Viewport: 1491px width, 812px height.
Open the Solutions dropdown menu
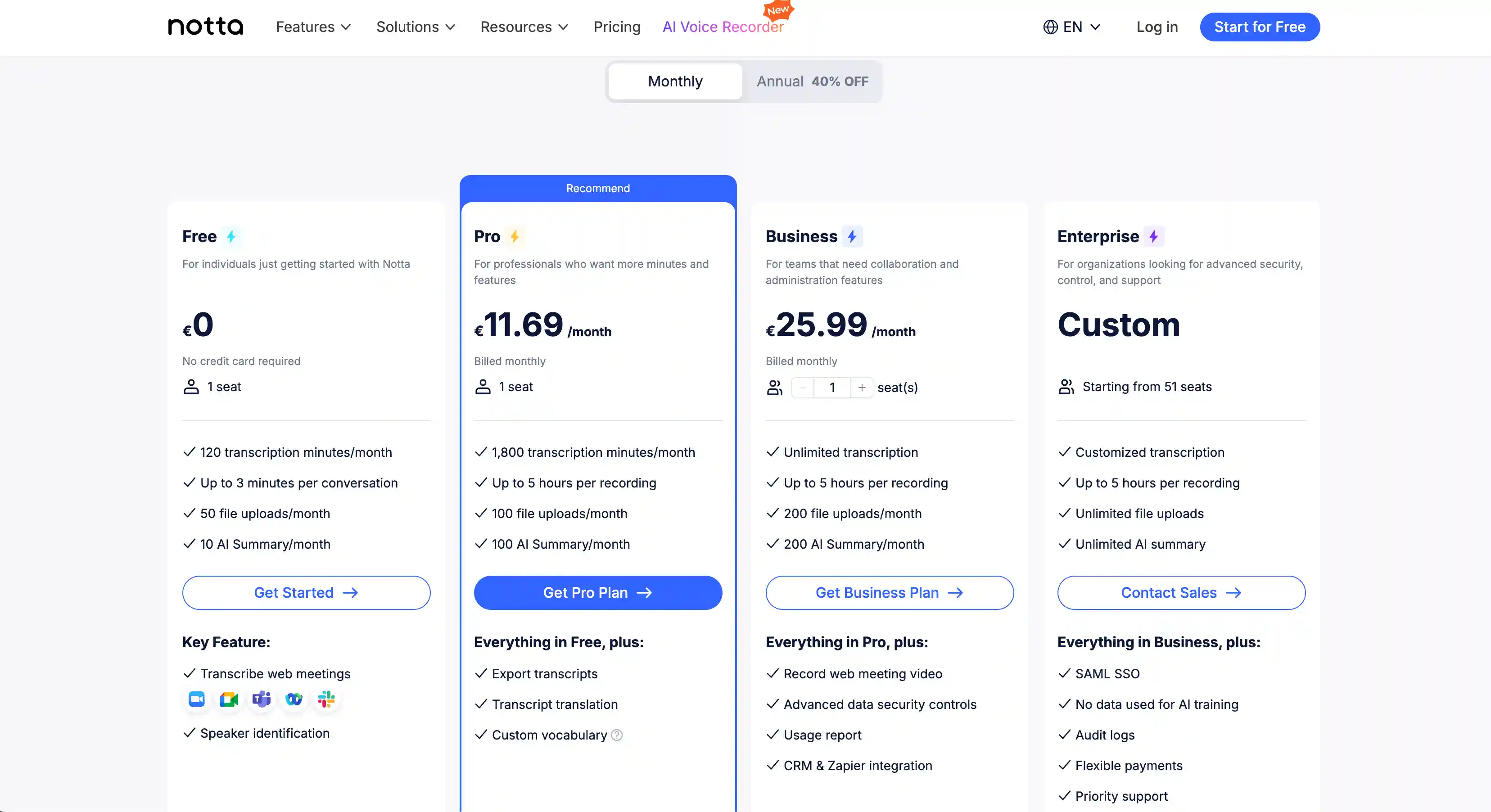tap(416, 27)
